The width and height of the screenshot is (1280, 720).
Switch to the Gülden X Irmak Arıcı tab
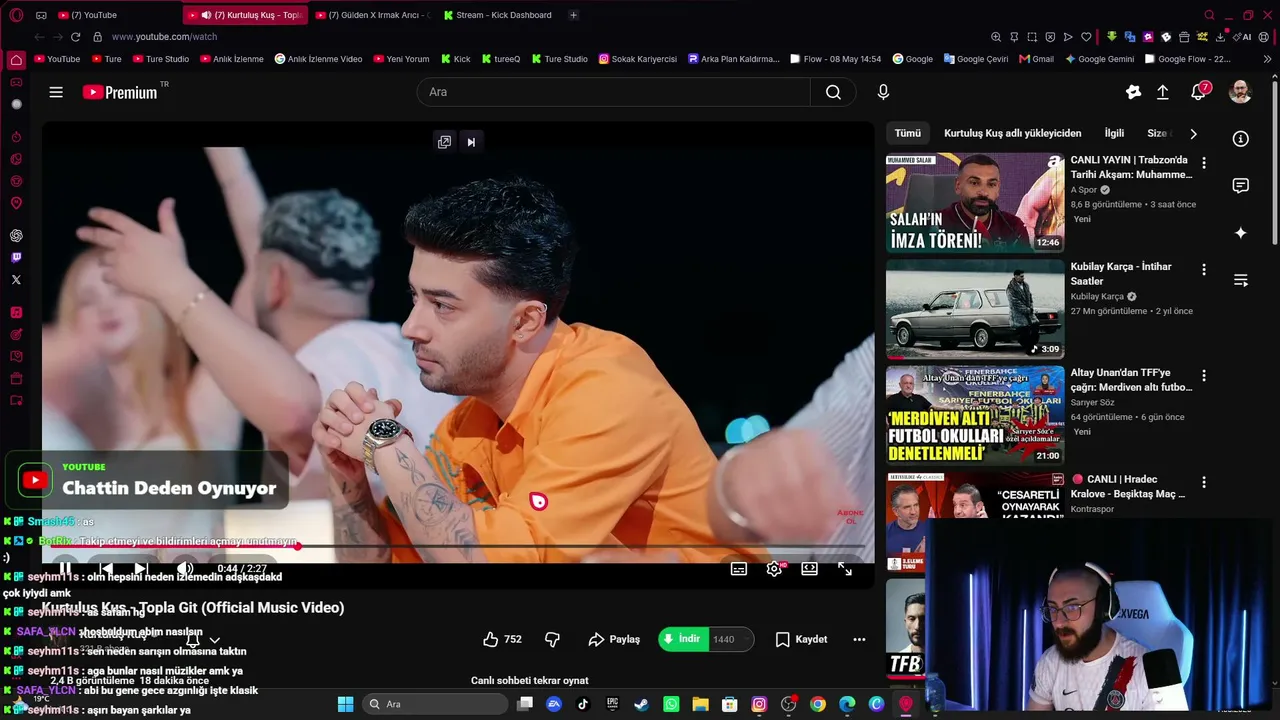(371, 15)
